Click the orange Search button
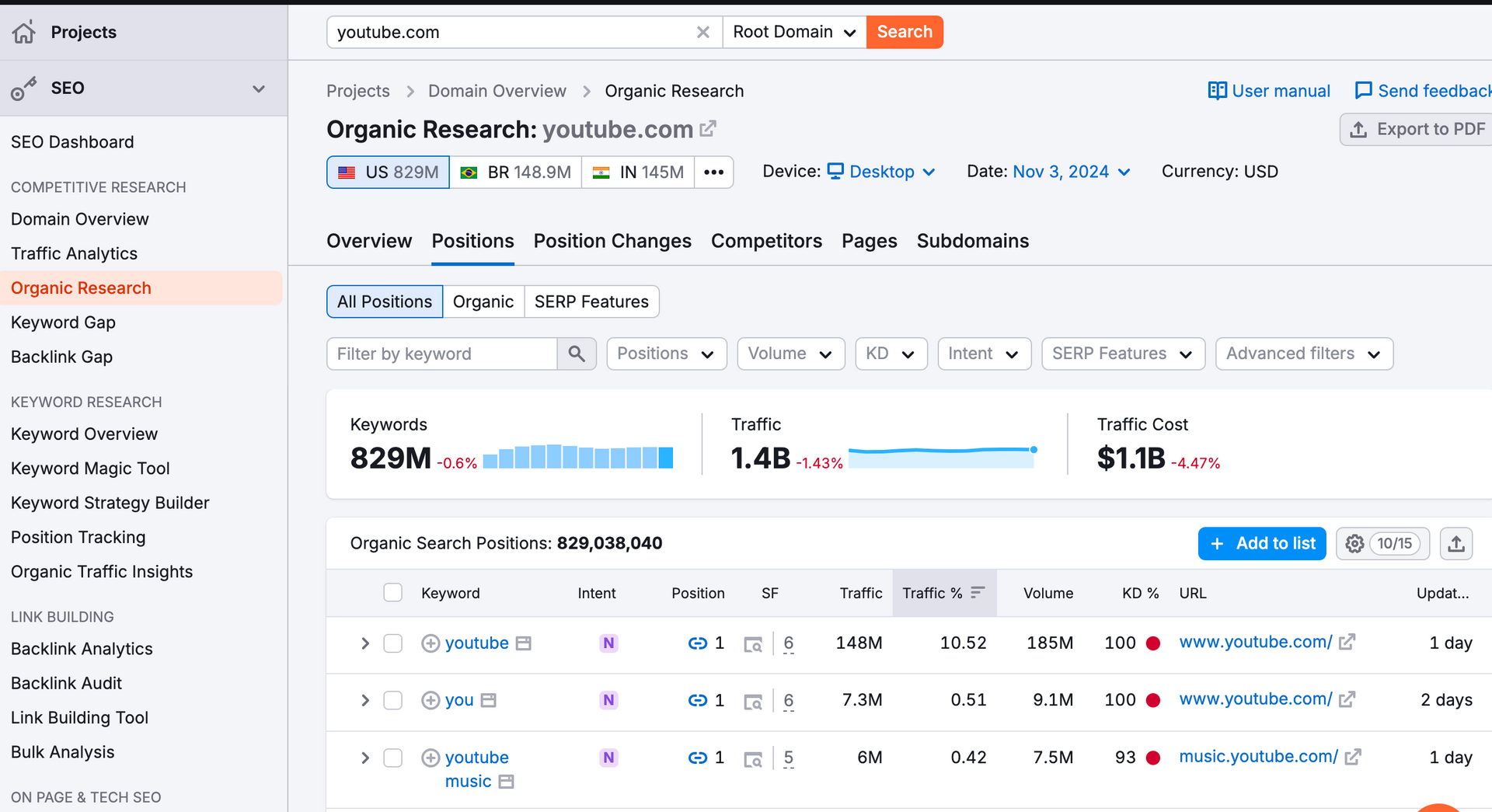The image size is (1492, 812). (905, 32)
